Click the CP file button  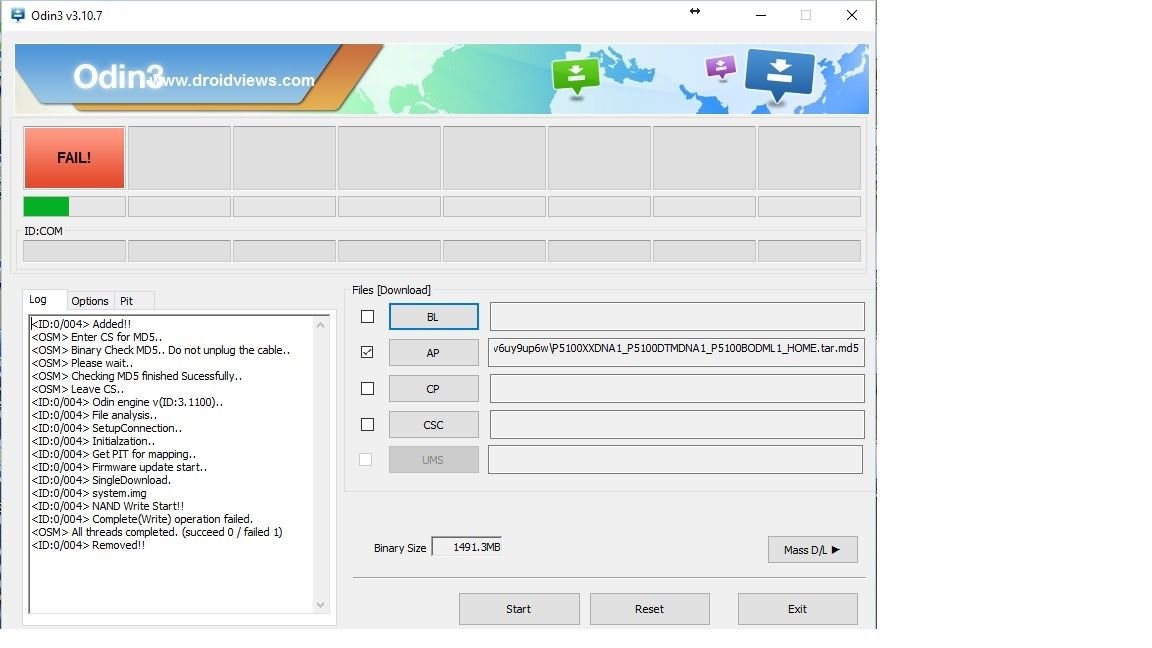point(433,389)
